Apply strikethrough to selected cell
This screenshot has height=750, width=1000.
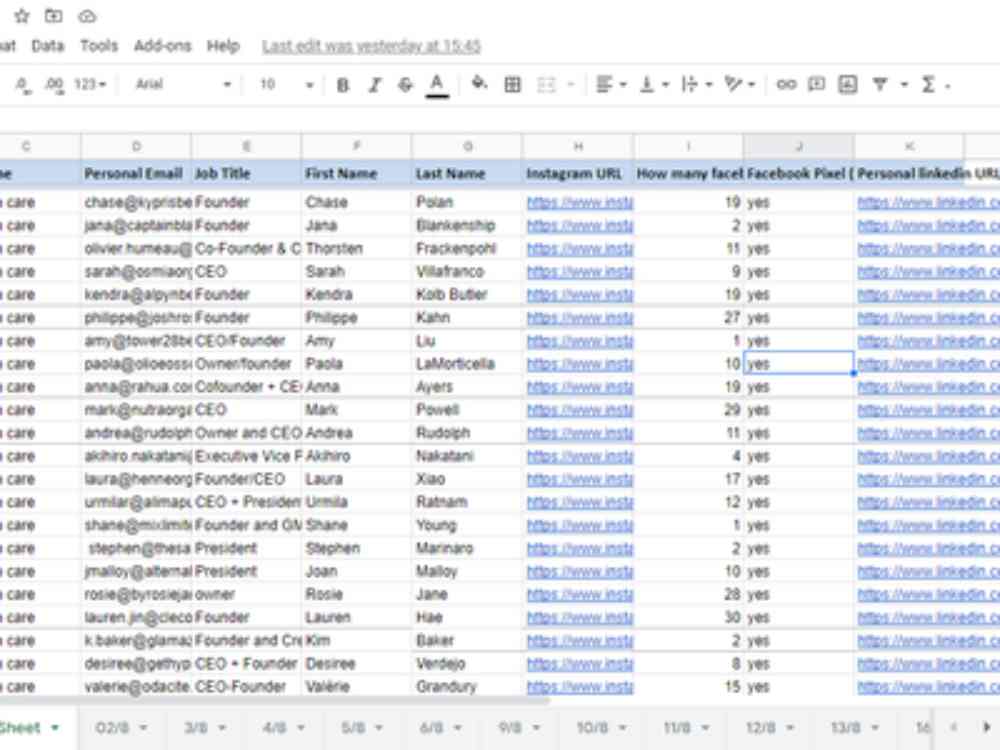pos(404,85)
